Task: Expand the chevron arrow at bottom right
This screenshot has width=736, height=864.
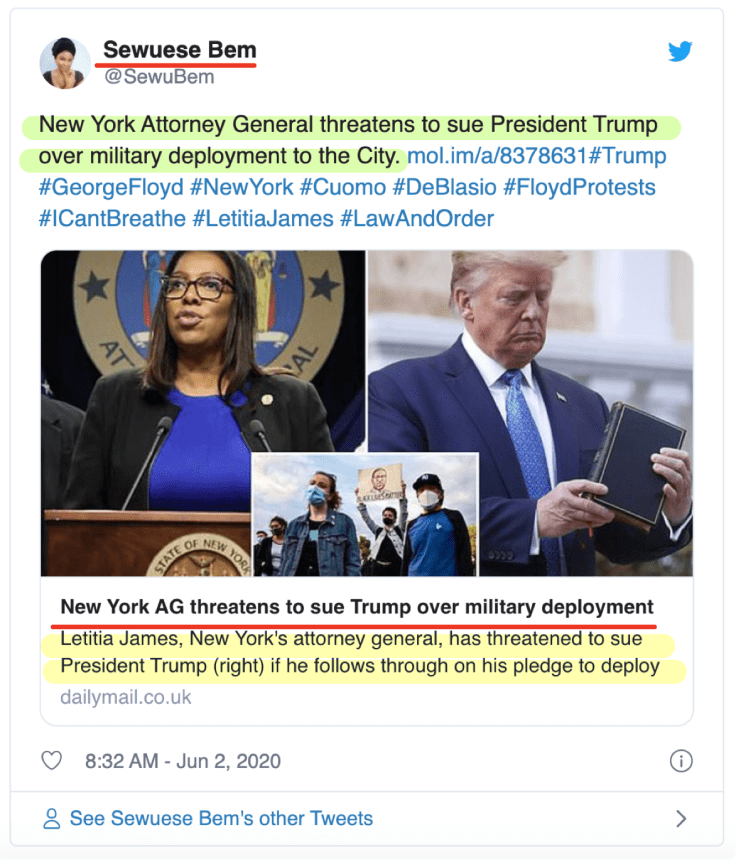Action: point(681,818)
